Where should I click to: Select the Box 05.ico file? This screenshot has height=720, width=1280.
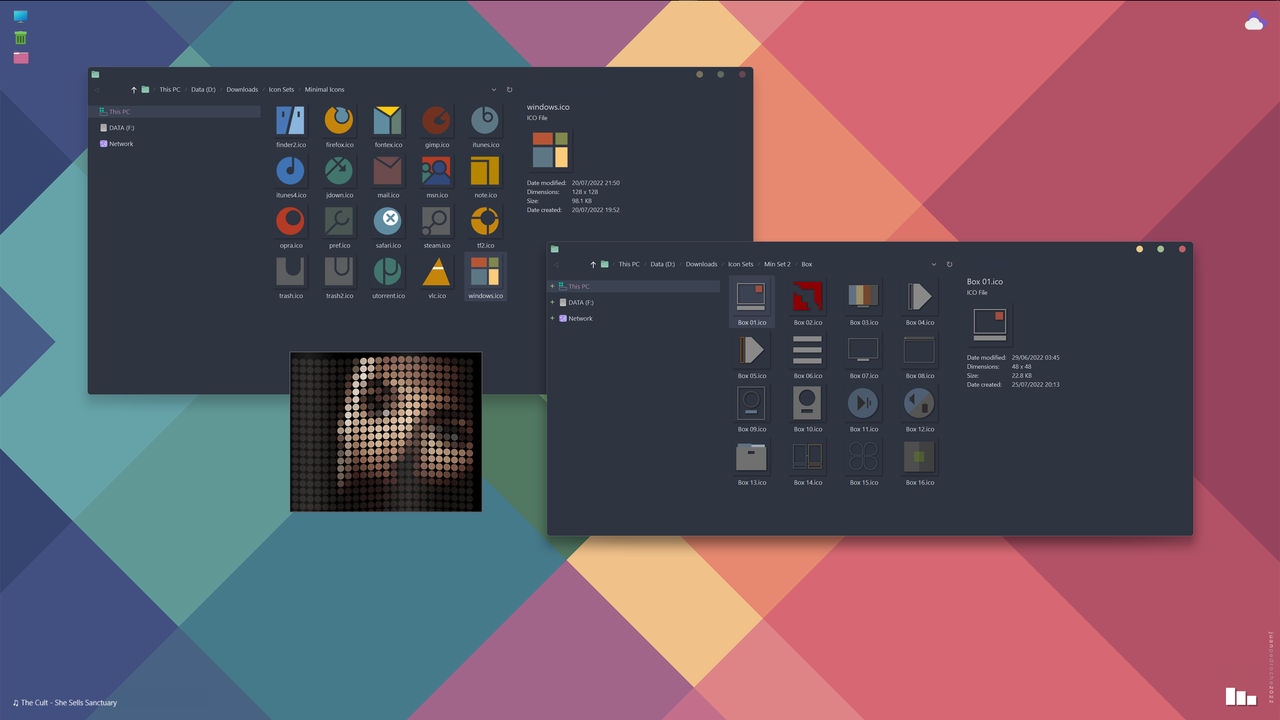[x=752, y=355]
